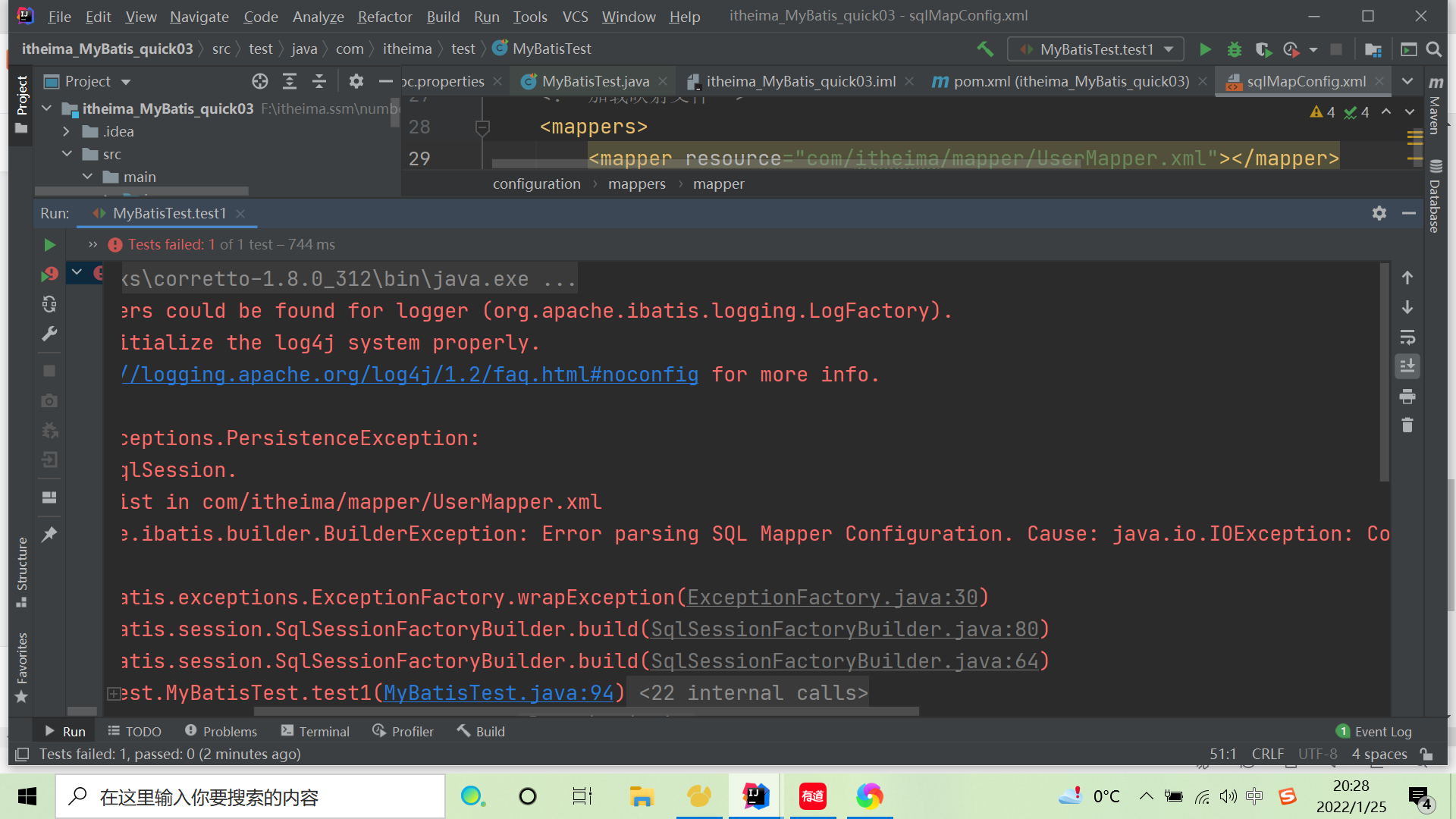Jump to next stack trace entry
The width and height of the screenshot is (1456, 819).
[x=1407, y=307]
